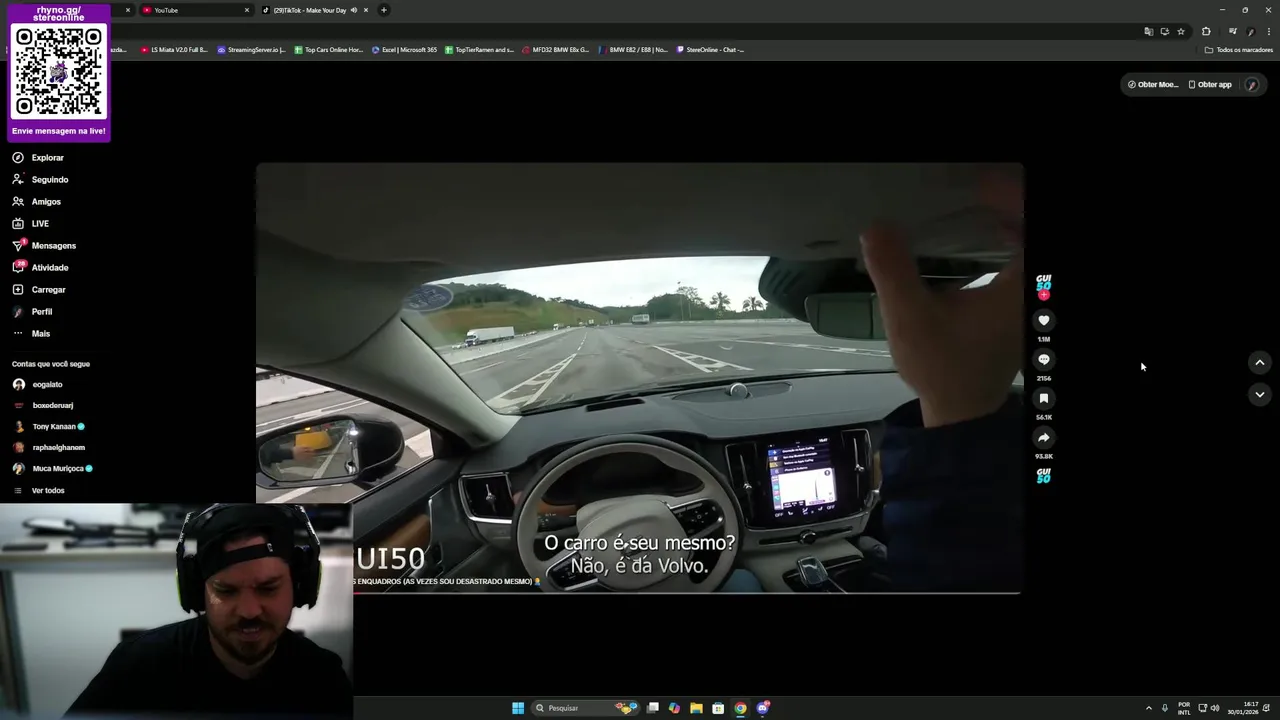The width and height of the screenshot is (1280, 720).
Task: Open StereOnline - Chat bookmark
Action: [x=710, y=50]
